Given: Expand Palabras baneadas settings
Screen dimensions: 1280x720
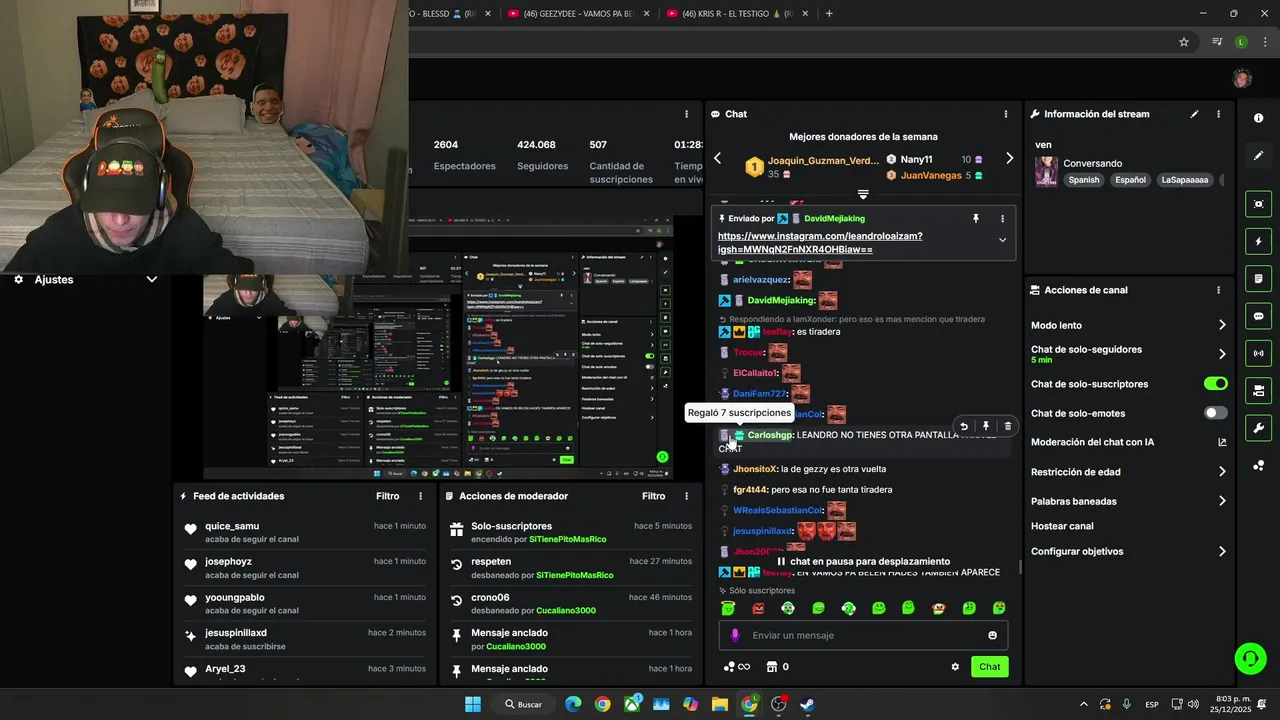Looking at the screenshot, I should click(1222, 501).
